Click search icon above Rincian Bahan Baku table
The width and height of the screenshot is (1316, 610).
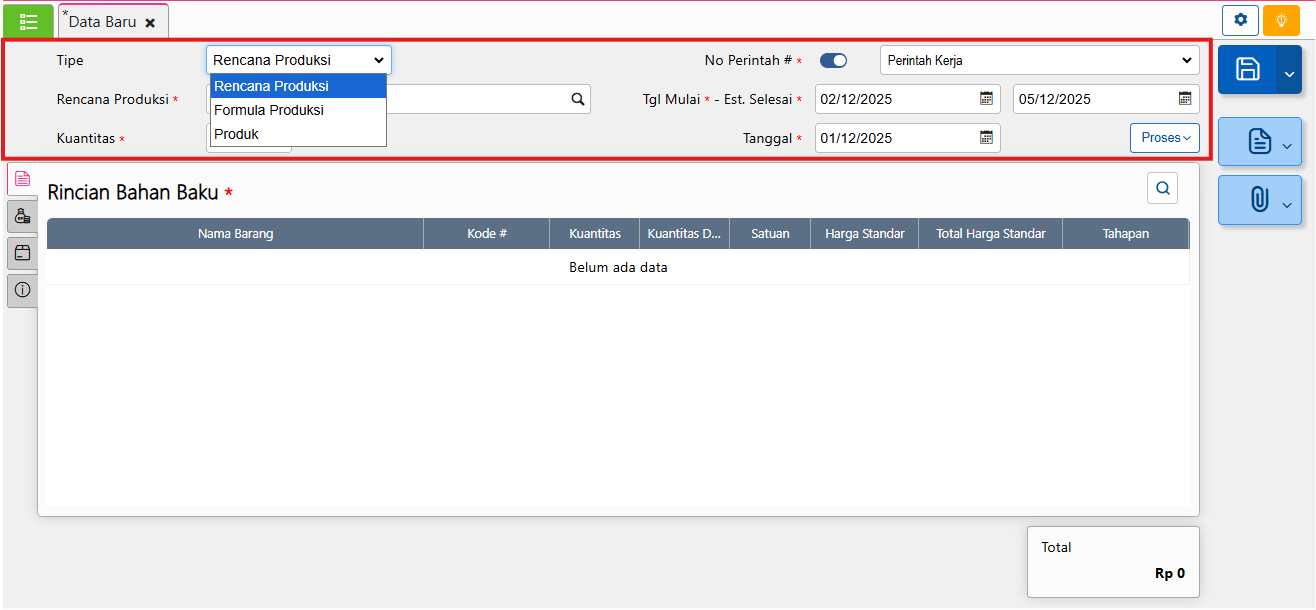pos(1162,188)
